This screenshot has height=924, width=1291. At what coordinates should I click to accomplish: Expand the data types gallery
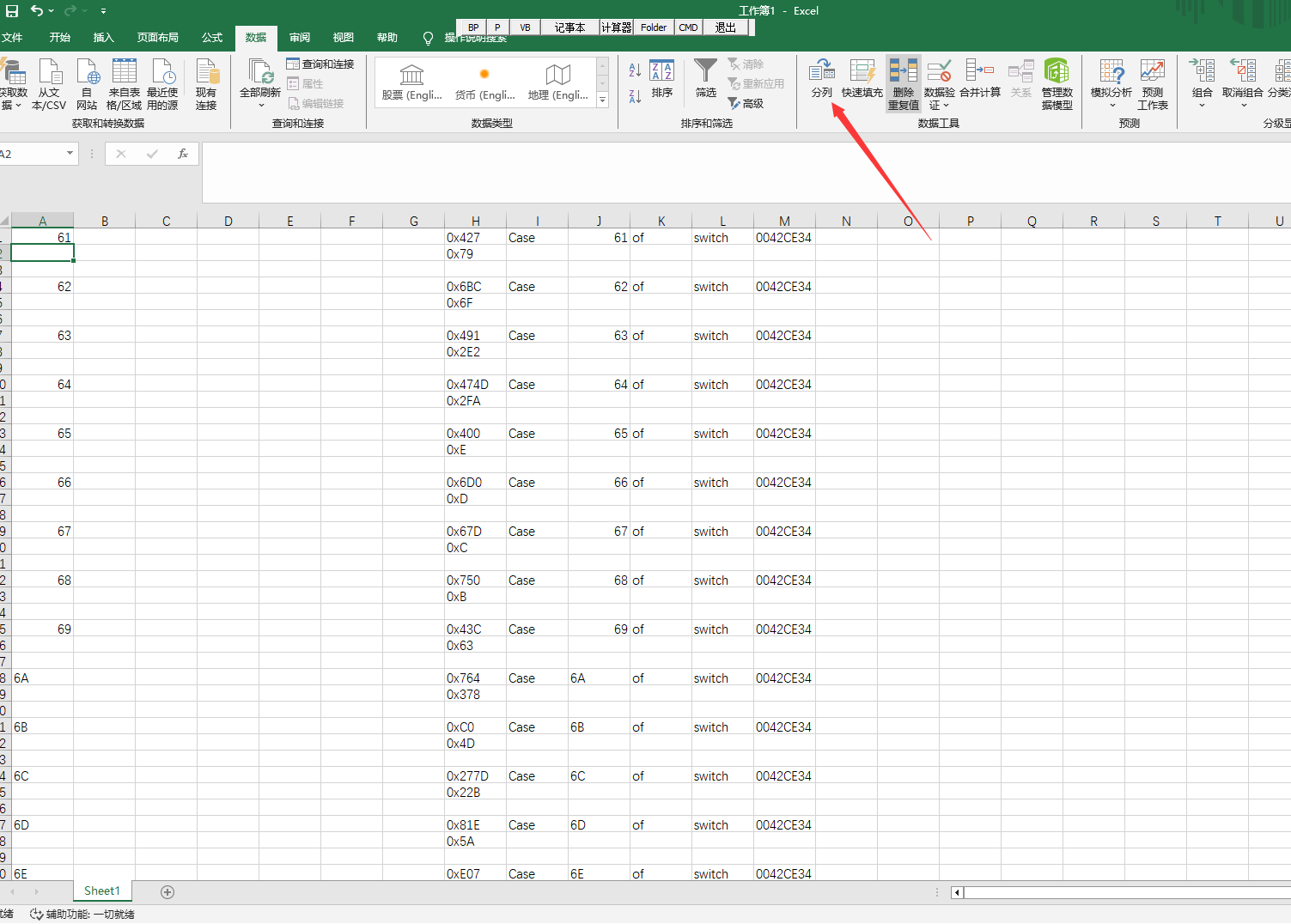tap(602, 100)
